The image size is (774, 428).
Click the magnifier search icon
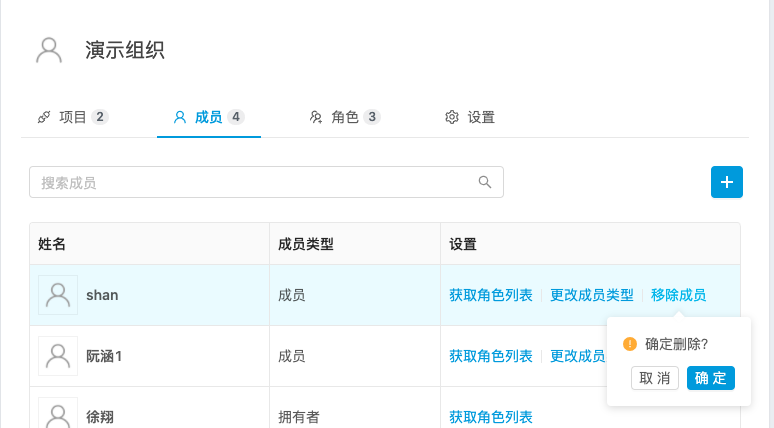[485, 182]
